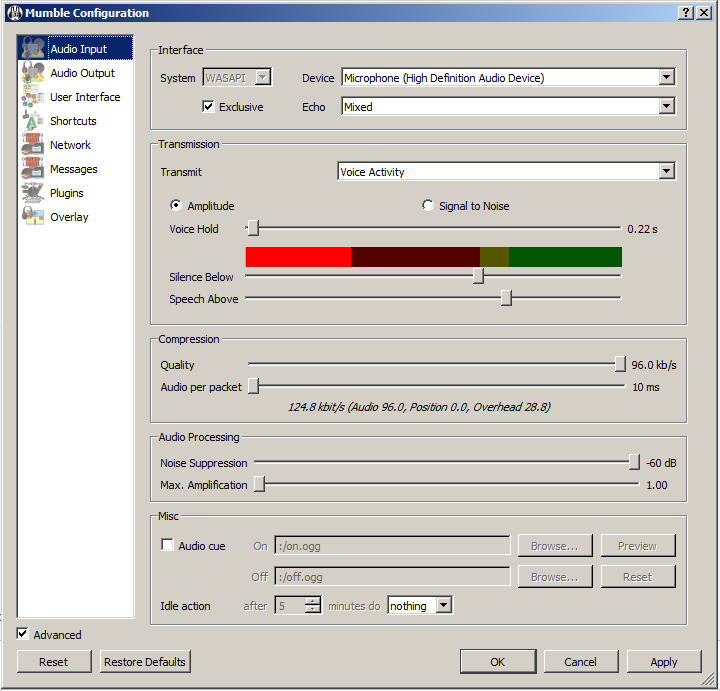Click the Quality slider handle
The width and height of the screenshot is (720, 691).
[620, 364]
